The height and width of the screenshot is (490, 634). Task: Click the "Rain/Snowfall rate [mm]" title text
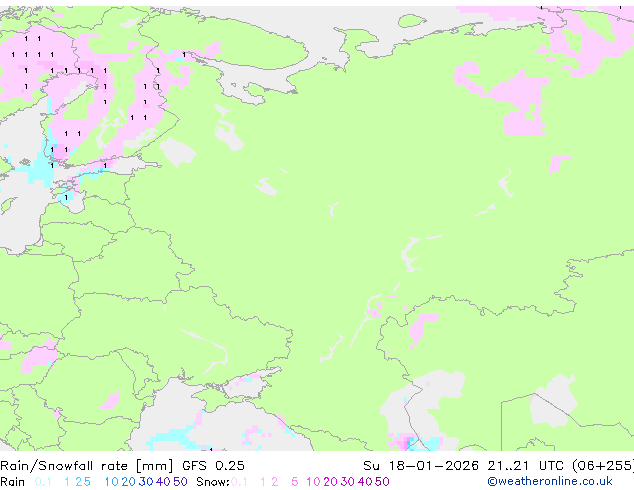click(87, 466)
